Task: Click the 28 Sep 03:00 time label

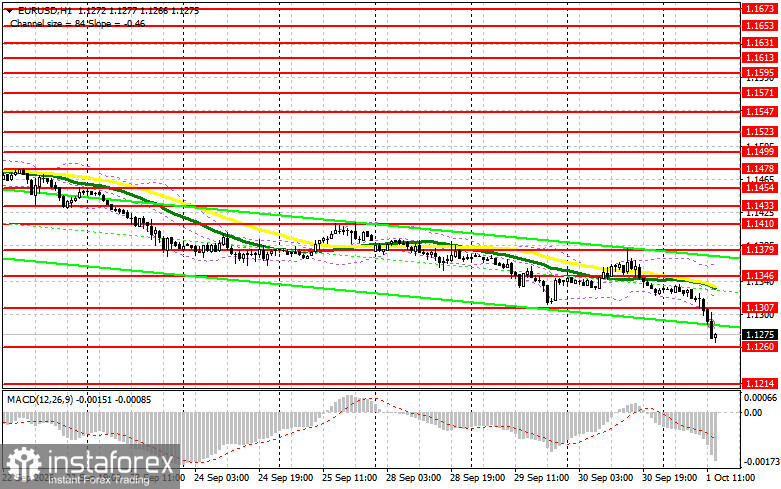Action: tap(413, 478)
